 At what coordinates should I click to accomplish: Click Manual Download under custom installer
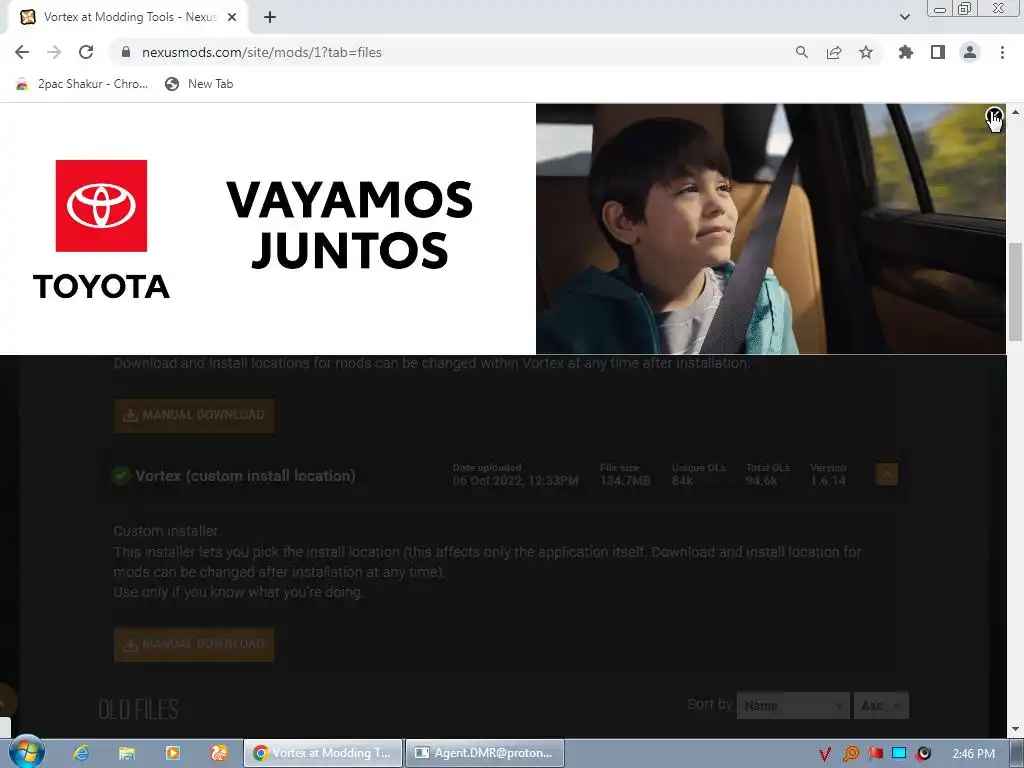pyautogui.click(x=194, y=645)
